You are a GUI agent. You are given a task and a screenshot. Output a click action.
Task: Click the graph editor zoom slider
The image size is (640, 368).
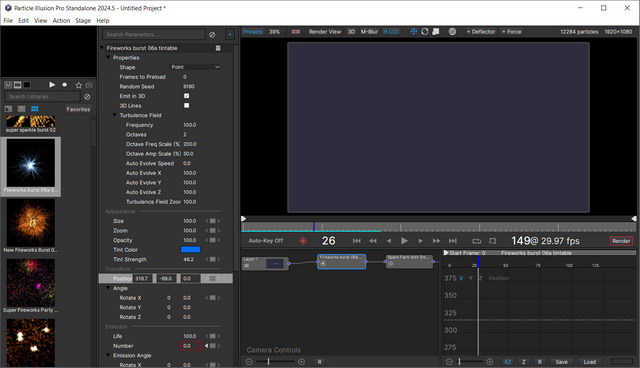coord(469,362)
